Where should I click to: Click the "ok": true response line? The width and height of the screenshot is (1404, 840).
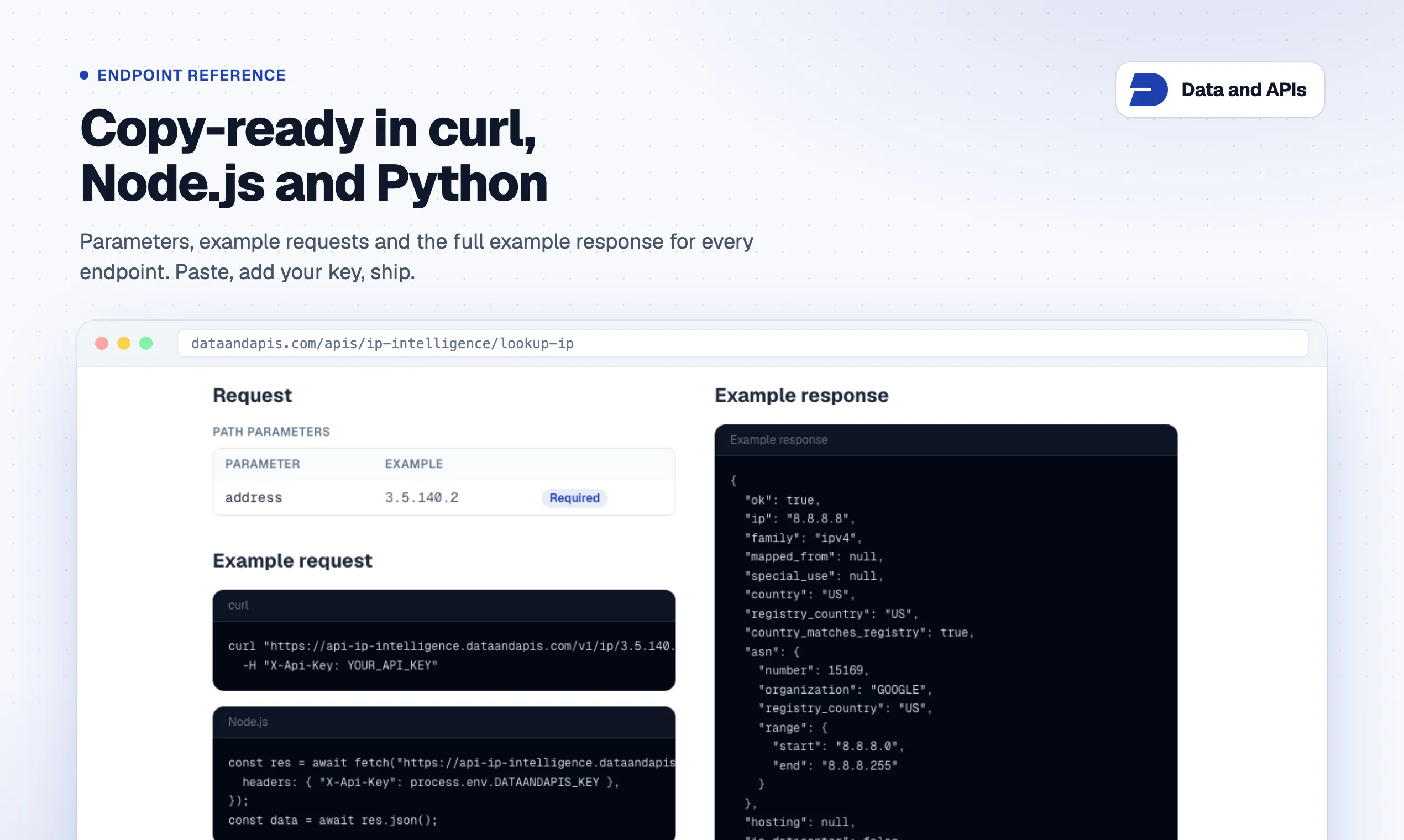point(782,500)
